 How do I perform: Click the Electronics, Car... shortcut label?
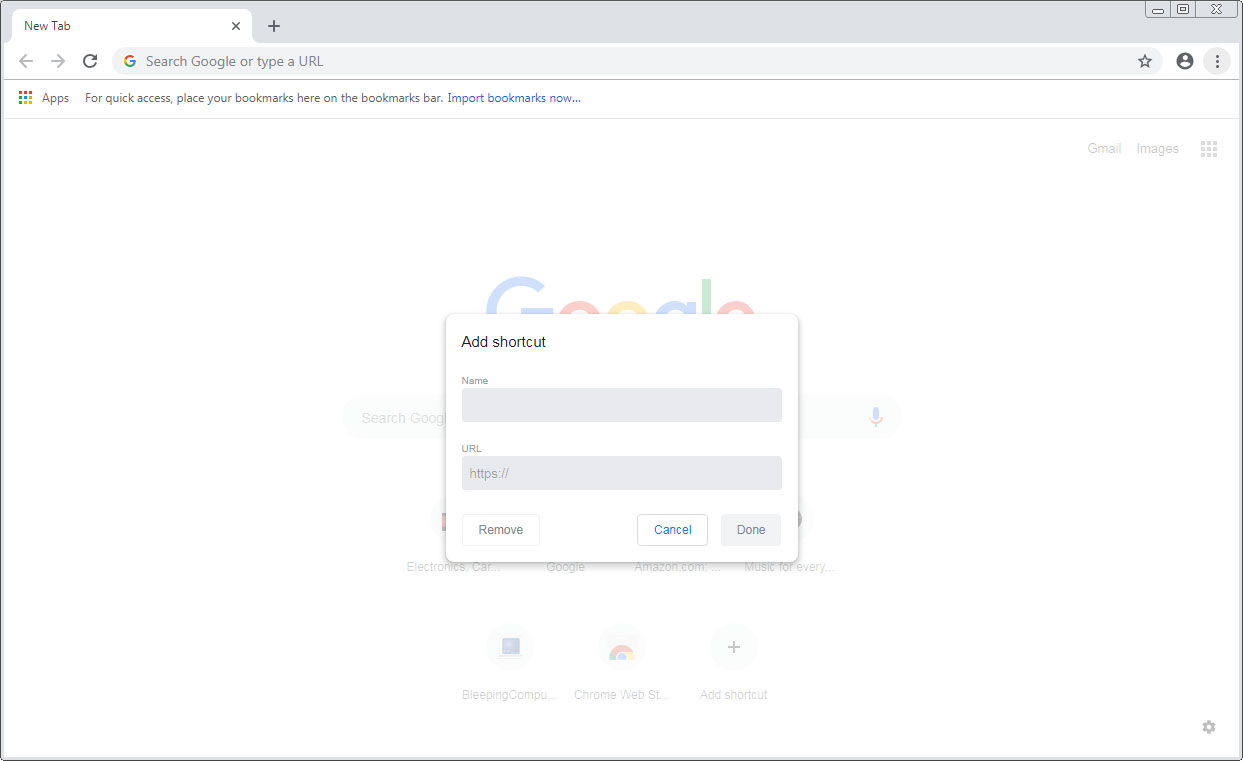point(453,567)
